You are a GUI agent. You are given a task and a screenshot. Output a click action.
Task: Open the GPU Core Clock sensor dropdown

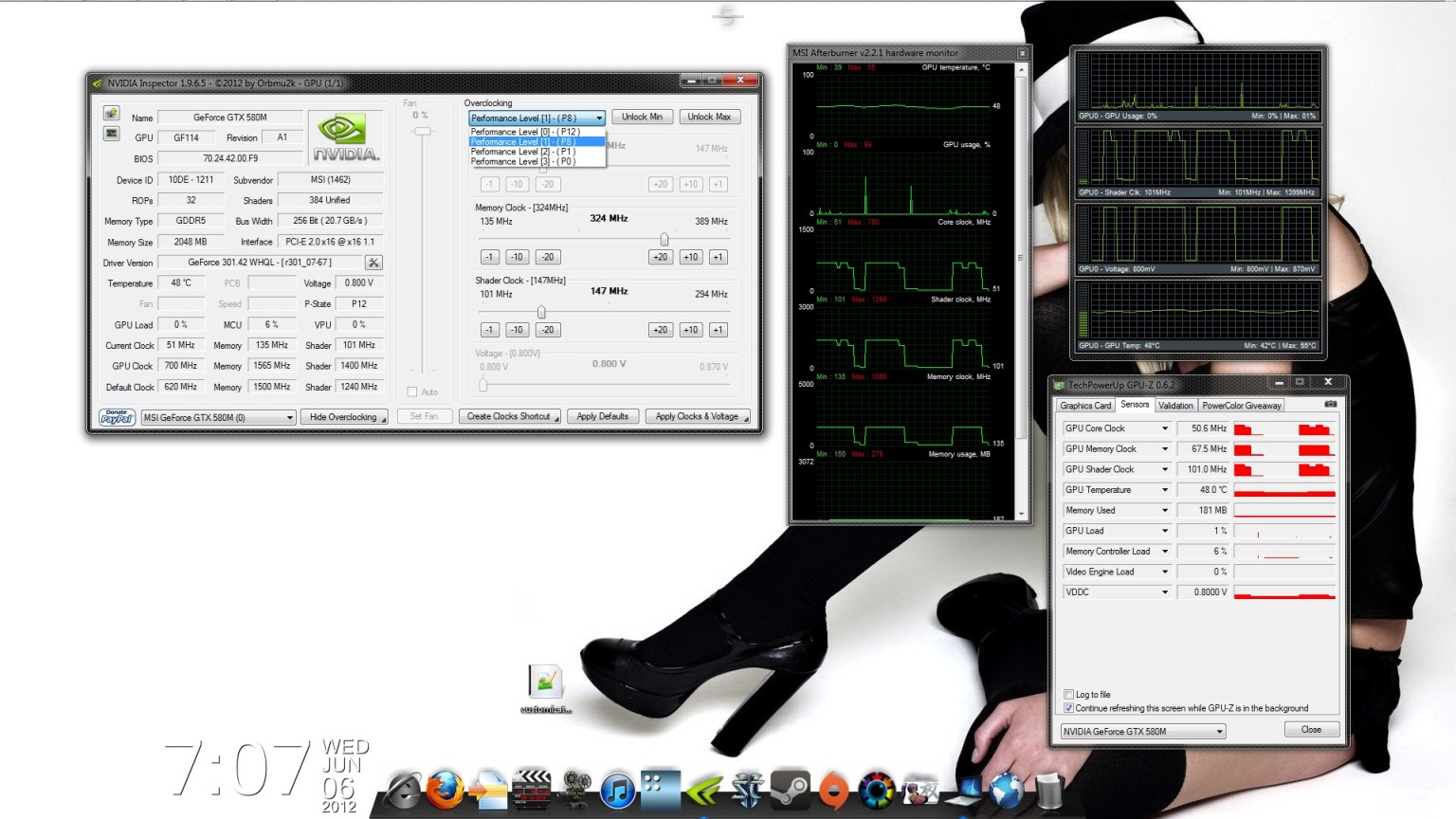[1165, 428]
